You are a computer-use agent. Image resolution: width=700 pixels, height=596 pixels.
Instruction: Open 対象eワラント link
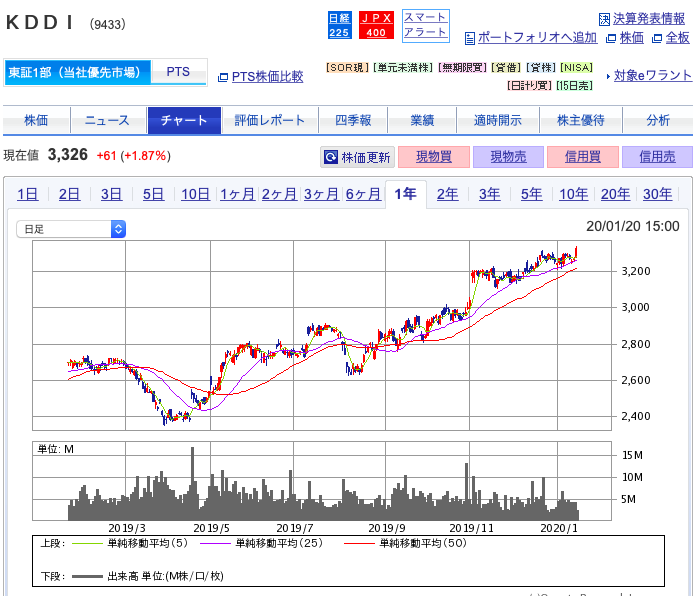point(653,75)
